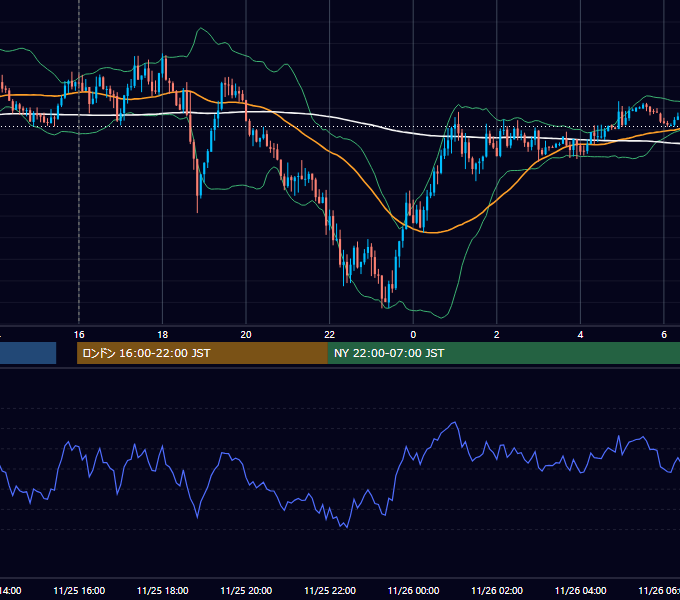Click the 11/25 20:00 date label

tap(246, 590)
